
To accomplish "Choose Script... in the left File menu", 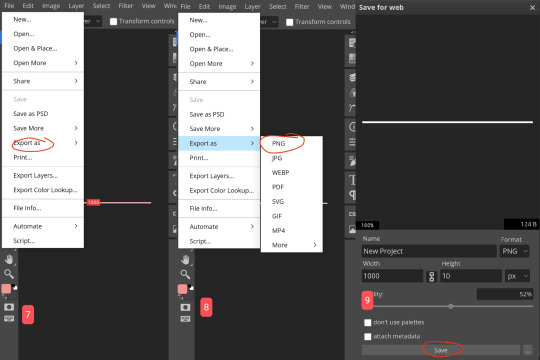I will (43, 241).
